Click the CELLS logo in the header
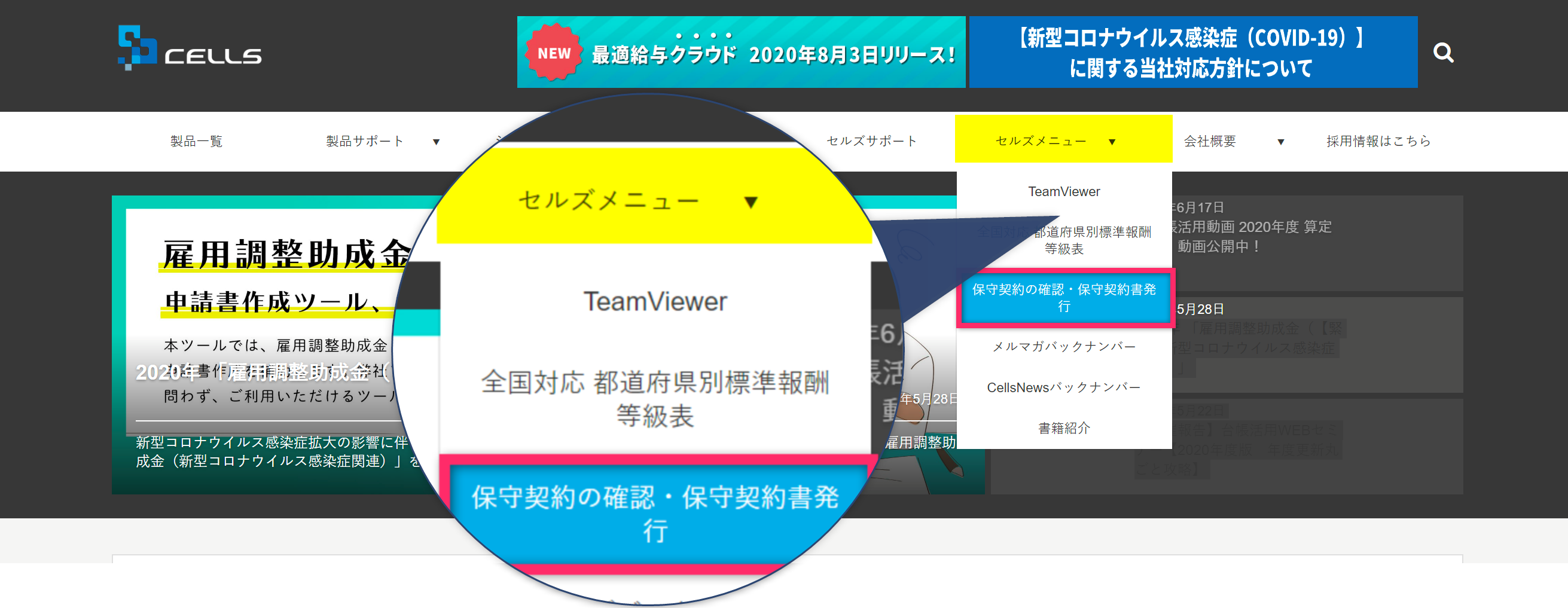Screen dimensions: 1568x608 click(190, 47)
